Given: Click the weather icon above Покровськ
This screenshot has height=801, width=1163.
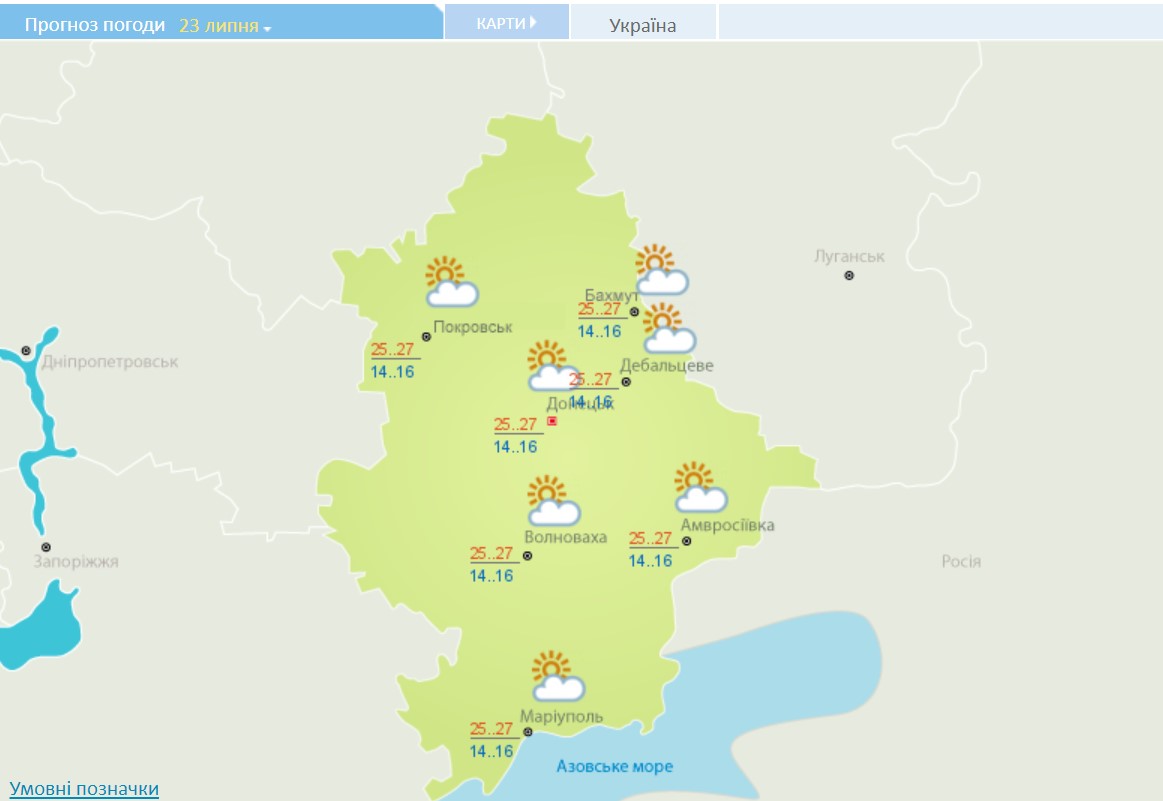Looking at the screenshot, I should pos(451,282).
